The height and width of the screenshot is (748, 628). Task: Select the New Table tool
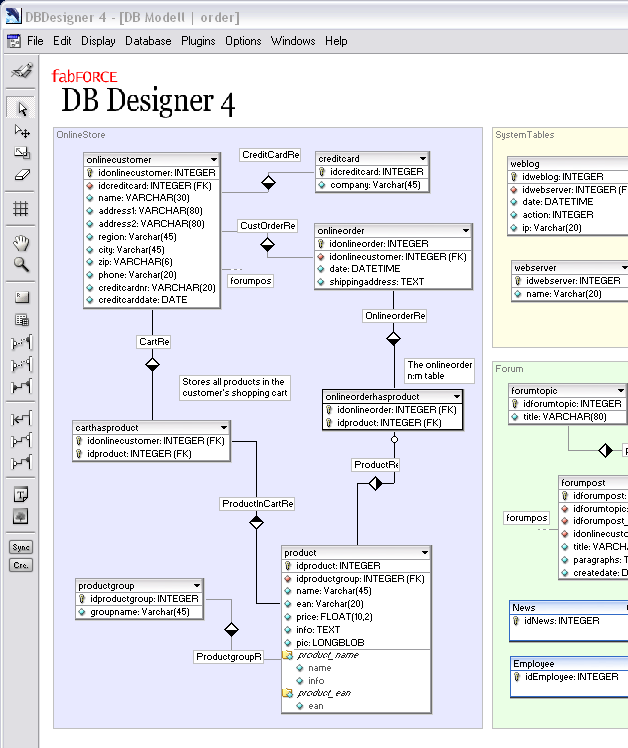click(21, 320)
